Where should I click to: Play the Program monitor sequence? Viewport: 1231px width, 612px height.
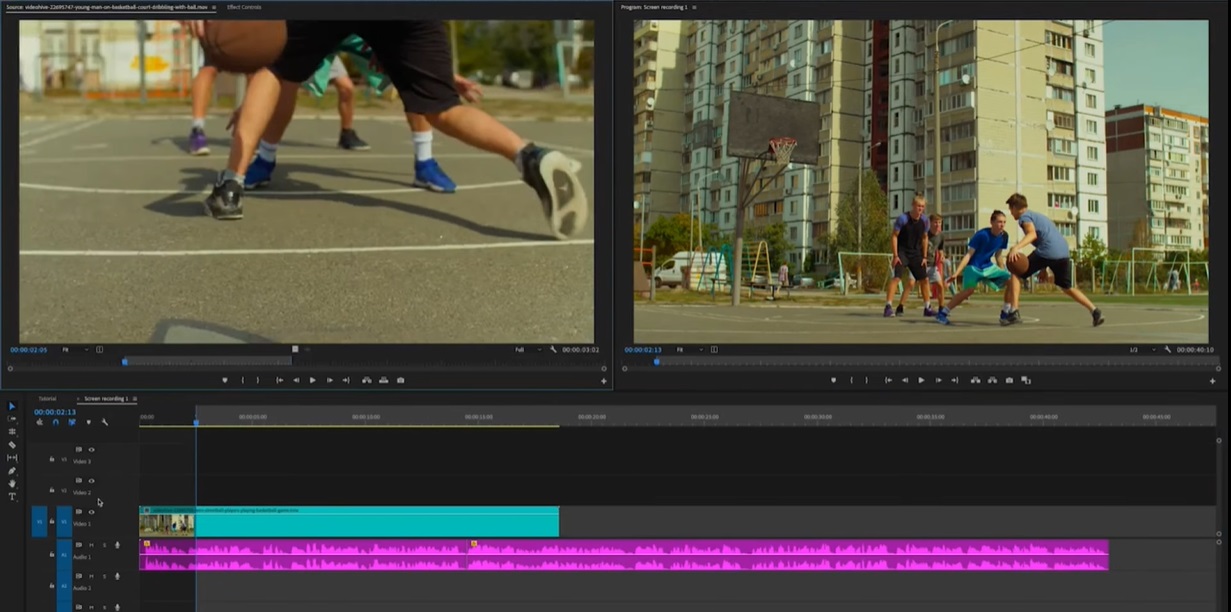pos(921,380)
